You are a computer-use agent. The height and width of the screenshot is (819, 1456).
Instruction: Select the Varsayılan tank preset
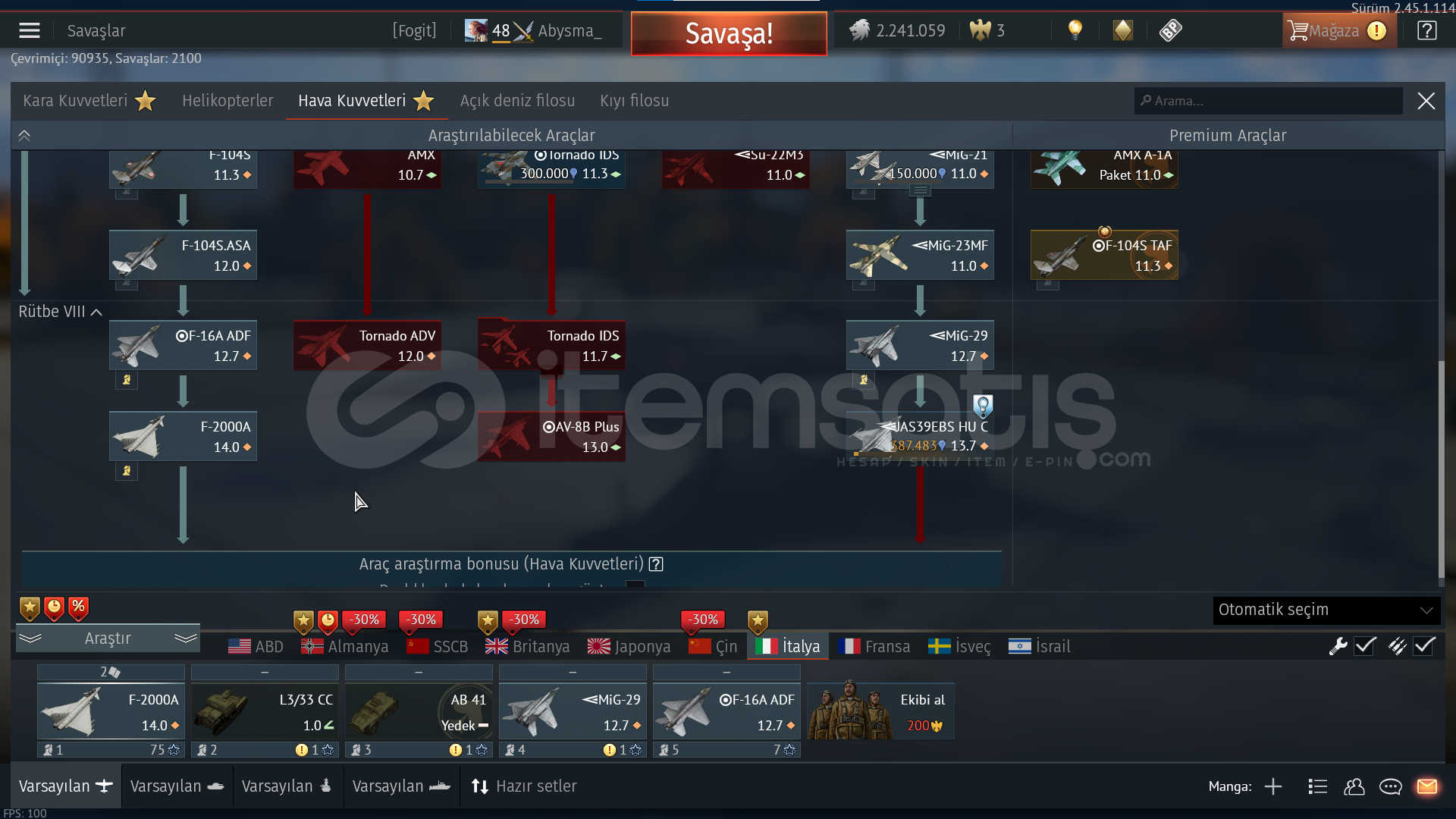point(177,786)
